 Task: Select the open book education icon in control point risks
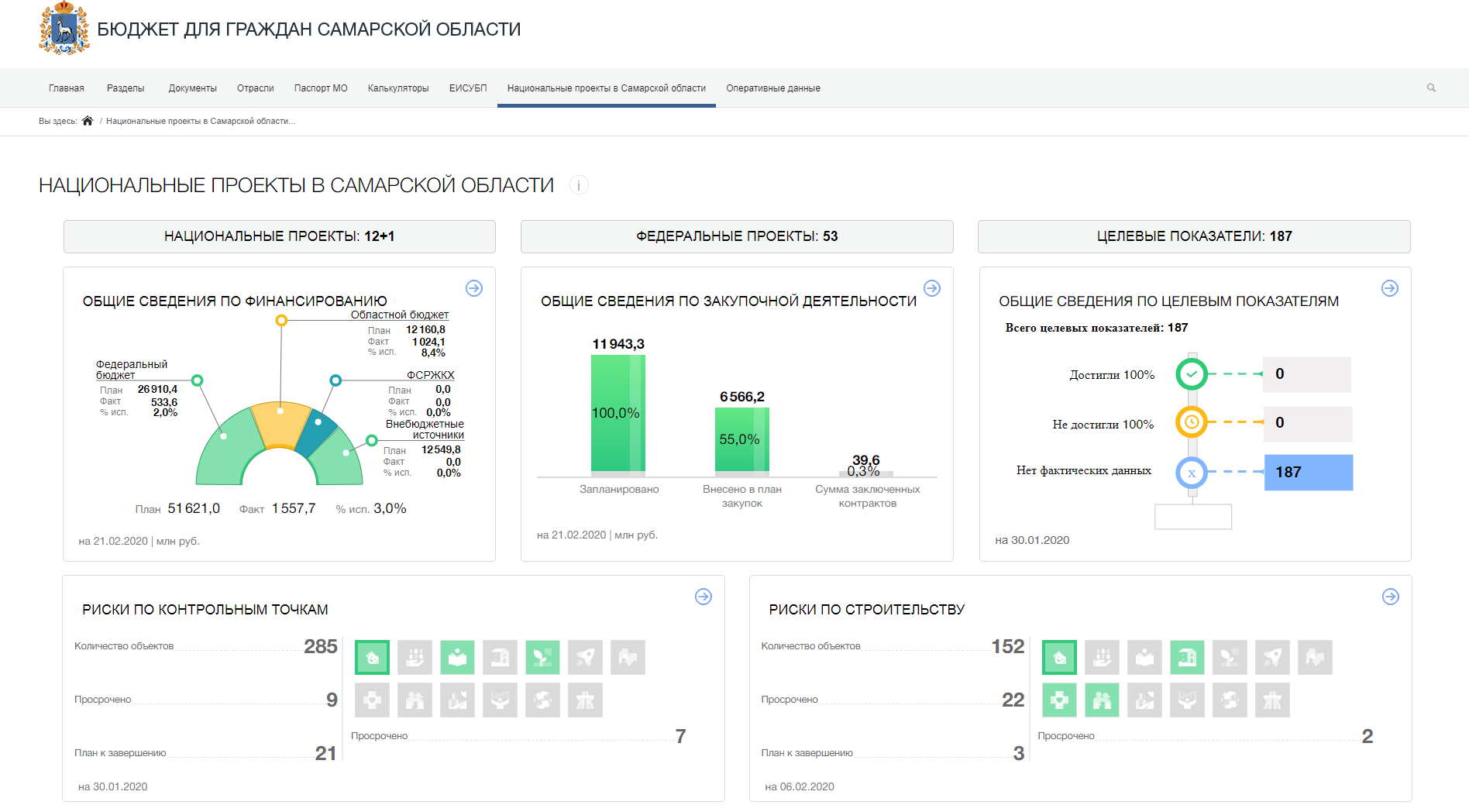point(457,658)
